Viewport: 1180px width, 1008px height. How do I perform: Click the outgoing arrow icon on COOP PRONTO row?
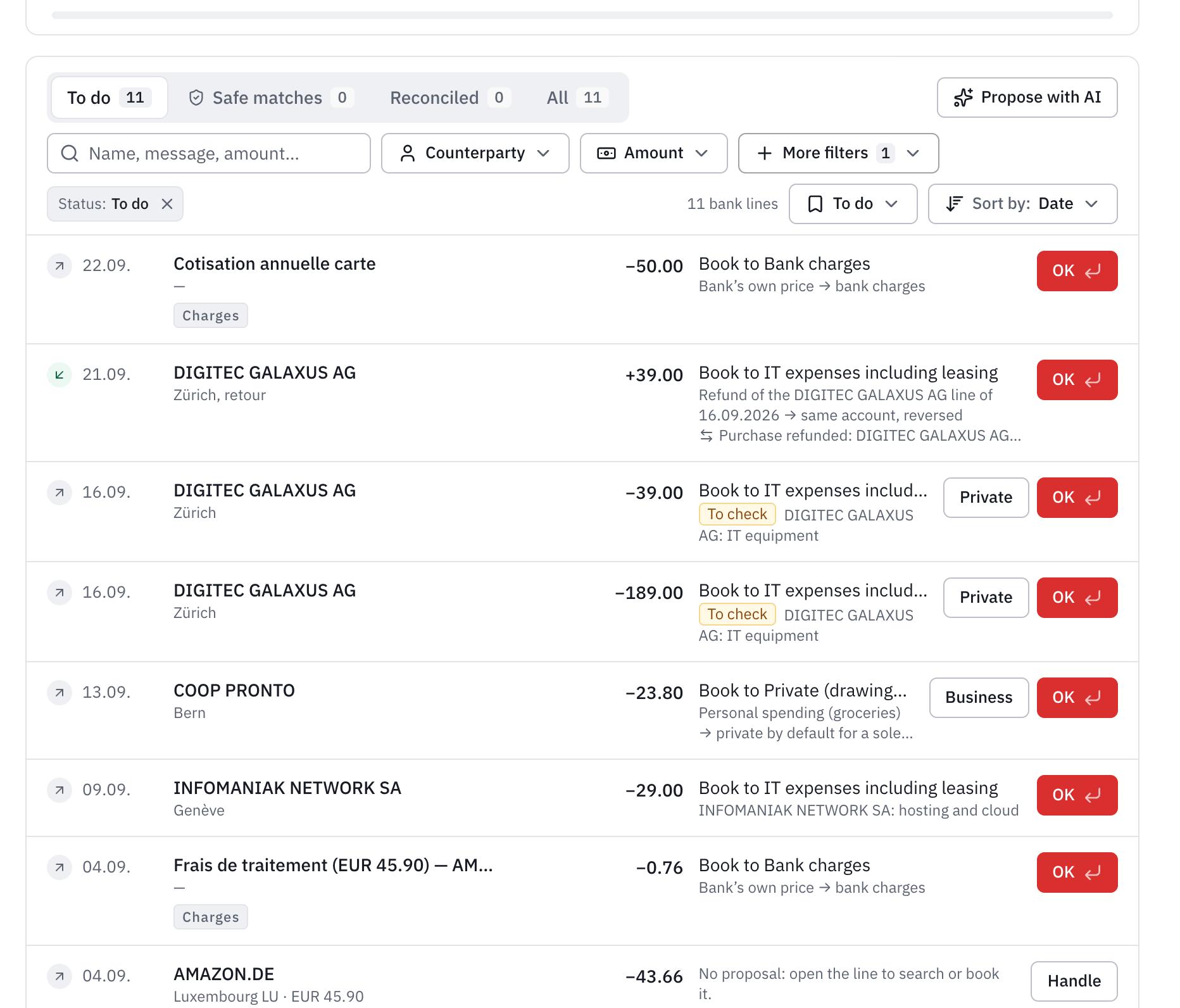[60, 692]
